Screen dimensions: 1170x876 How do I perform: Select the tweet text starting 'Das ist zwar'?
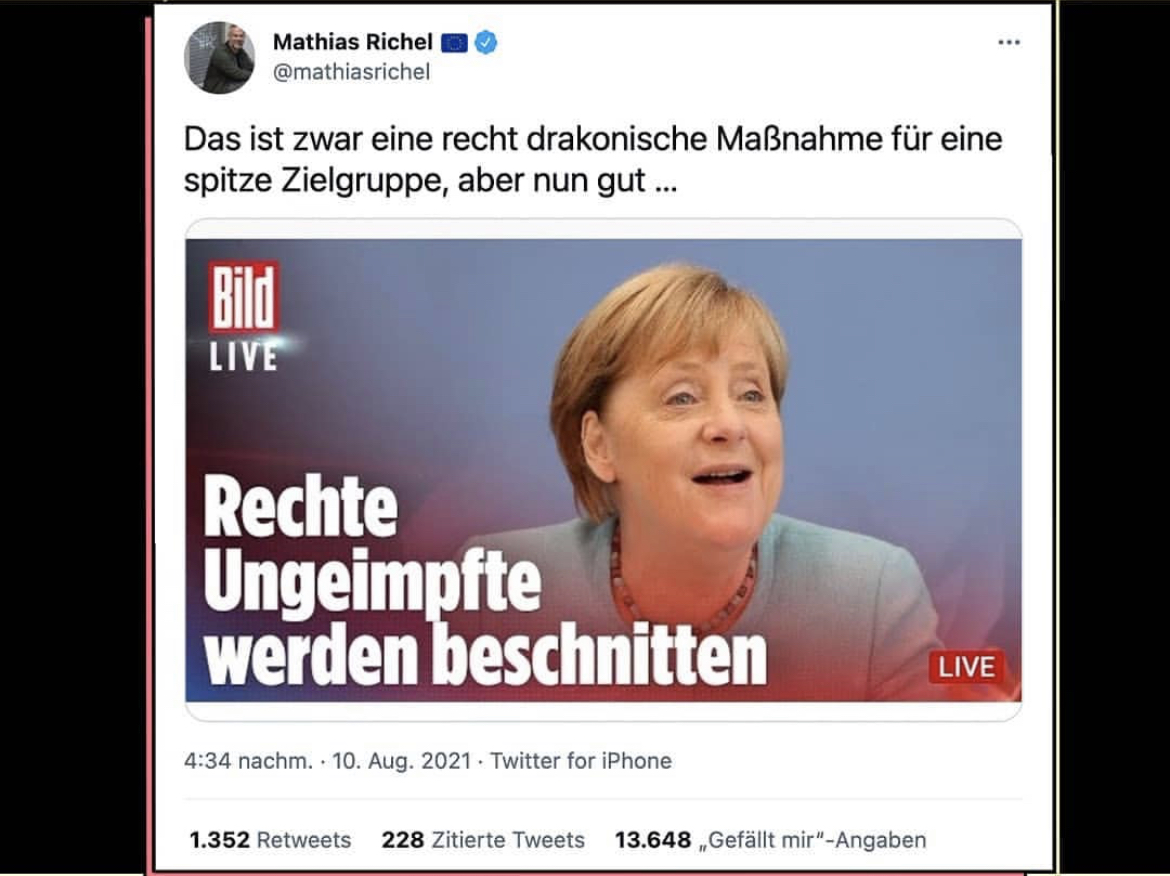(592, 160)
